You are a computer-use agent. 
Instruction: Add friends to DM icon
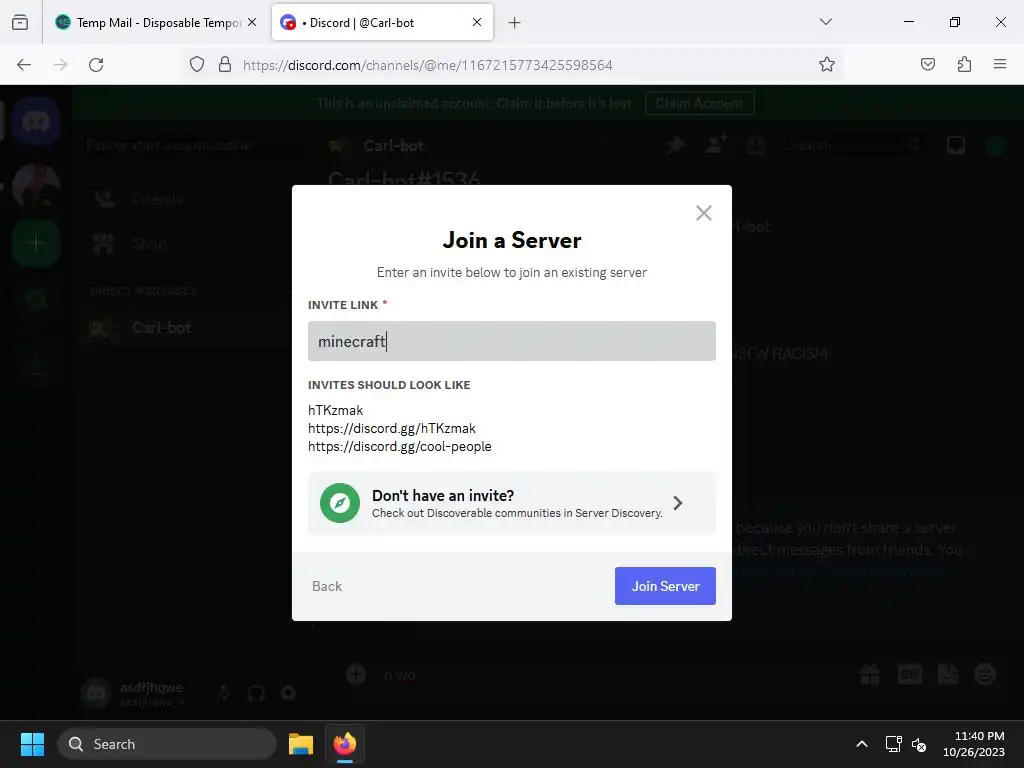(716, 144)
